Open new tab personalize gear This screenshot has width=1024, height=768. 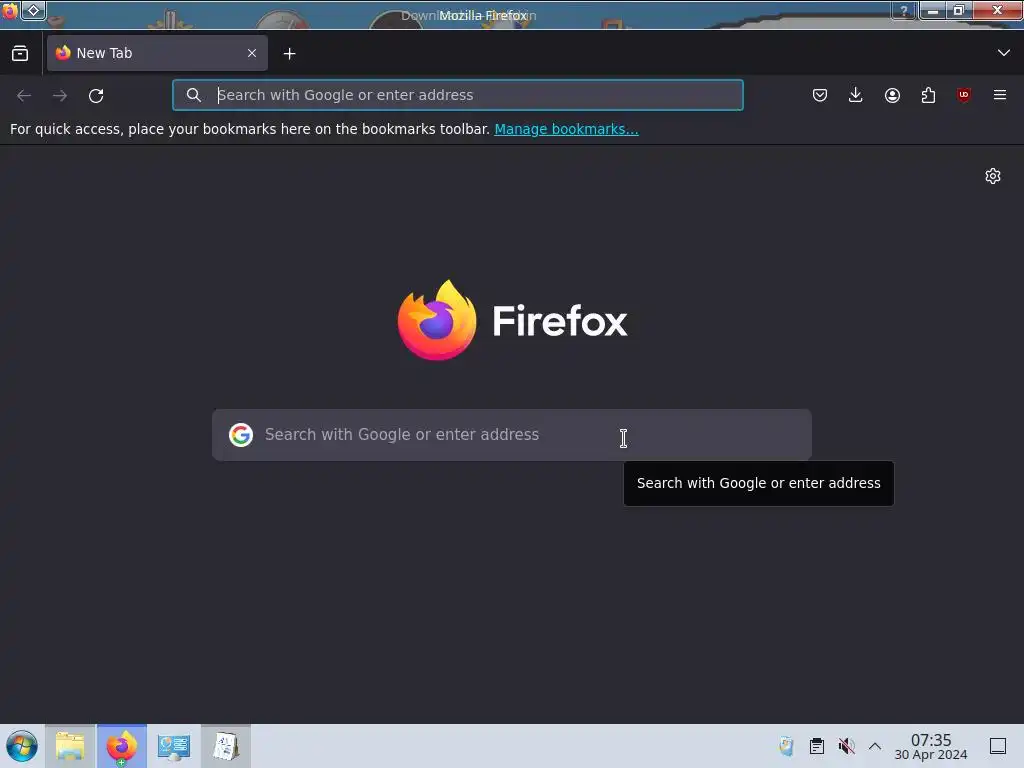[993, 176]
